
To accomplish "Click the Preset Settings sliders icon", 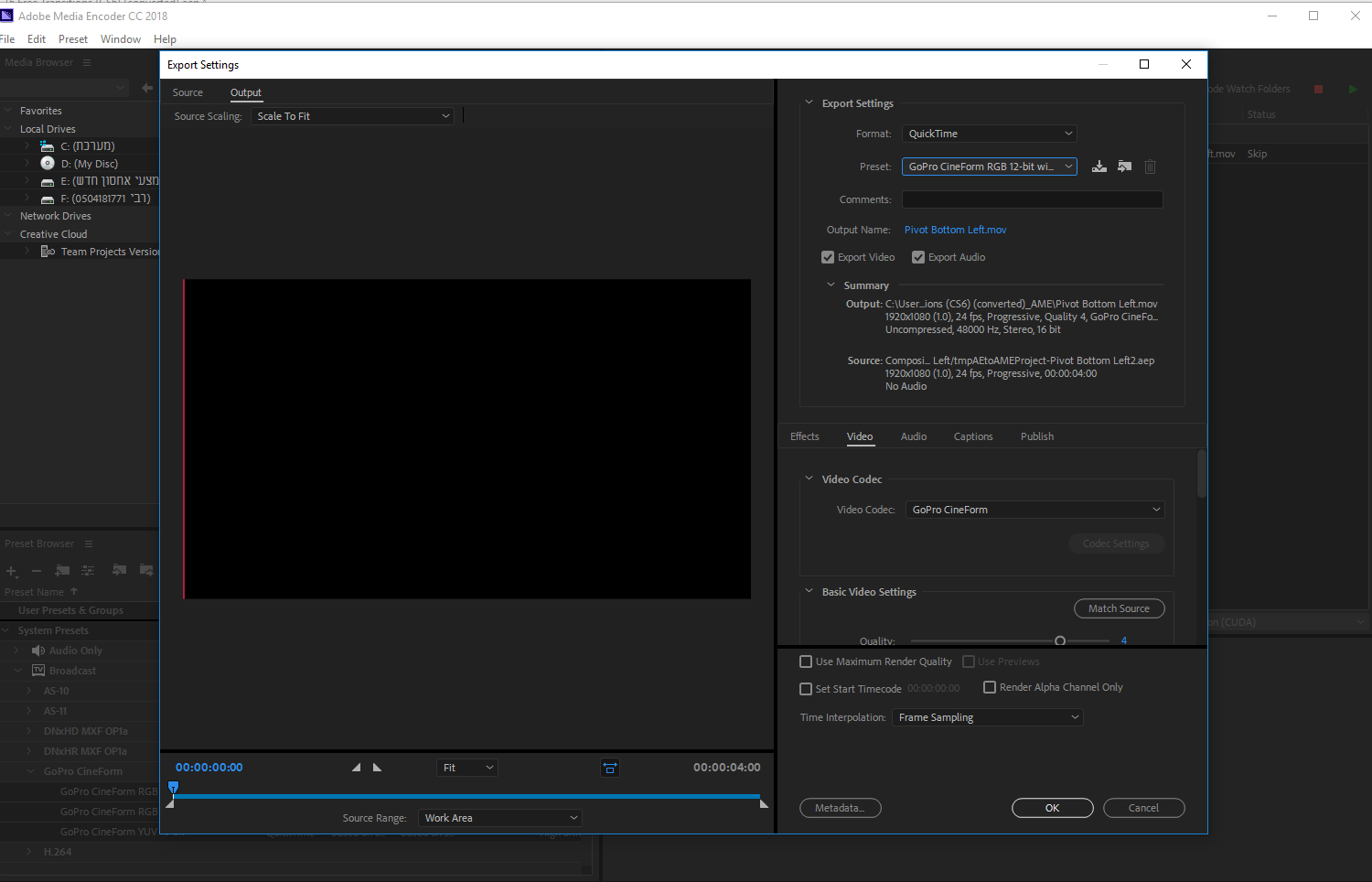I will tap(88, 570).
